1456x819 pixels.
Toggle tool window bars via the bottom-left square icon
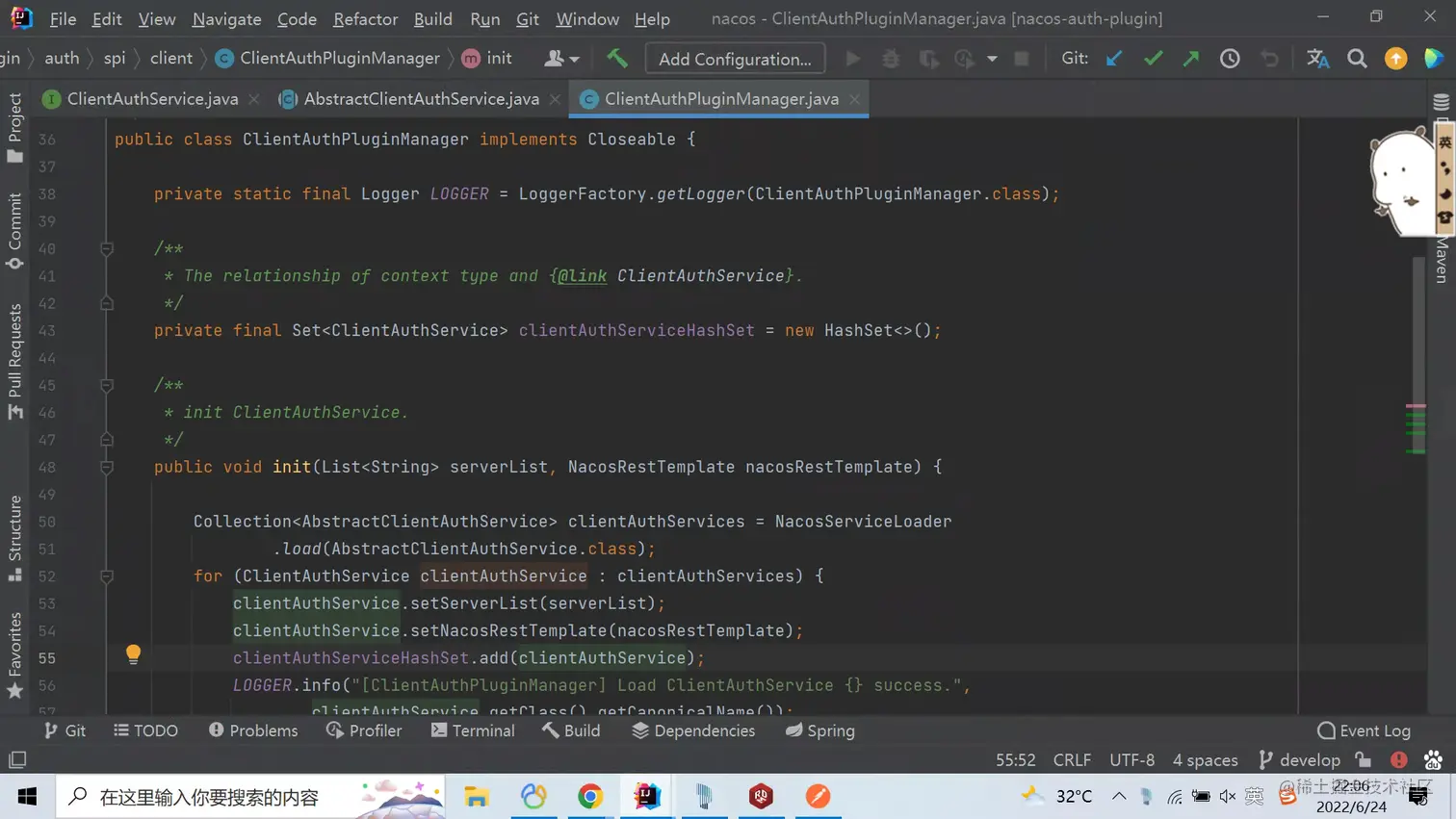tap(17, 759)
